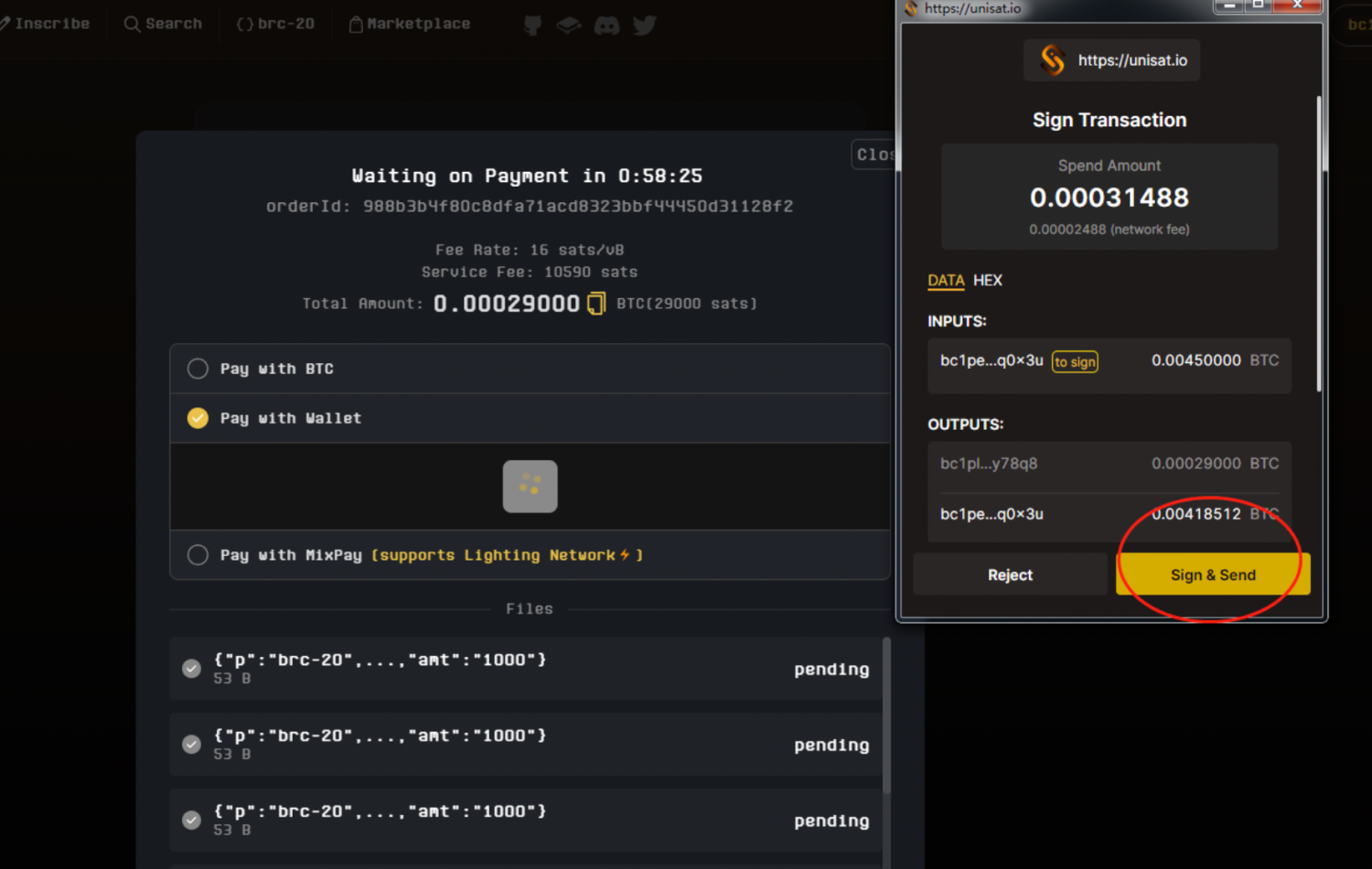Go to the brc-20 navigation item
Viewport: 1372px width, 869px height.
(275, 24)
